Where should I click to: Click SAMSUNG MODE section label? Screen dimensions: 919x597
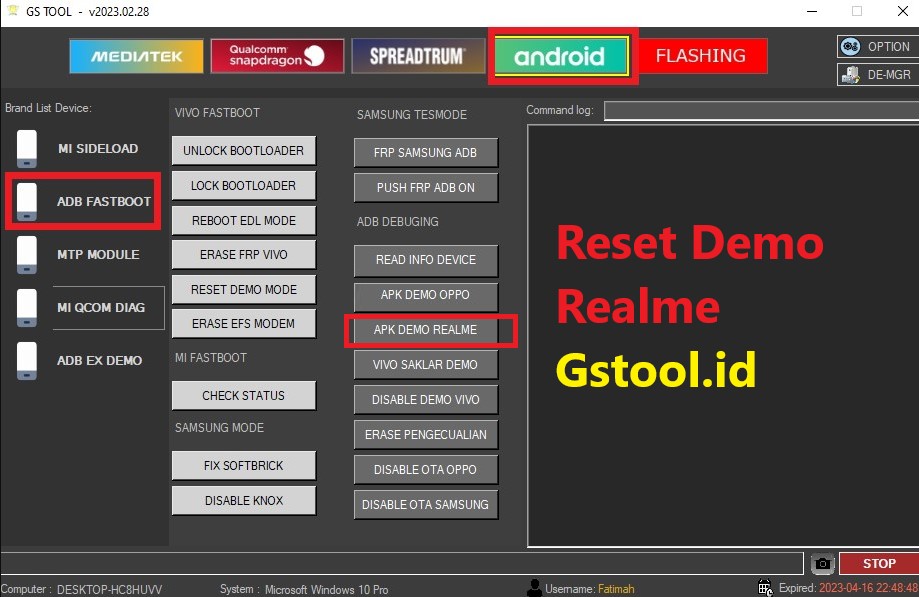(x=219, y=428)
